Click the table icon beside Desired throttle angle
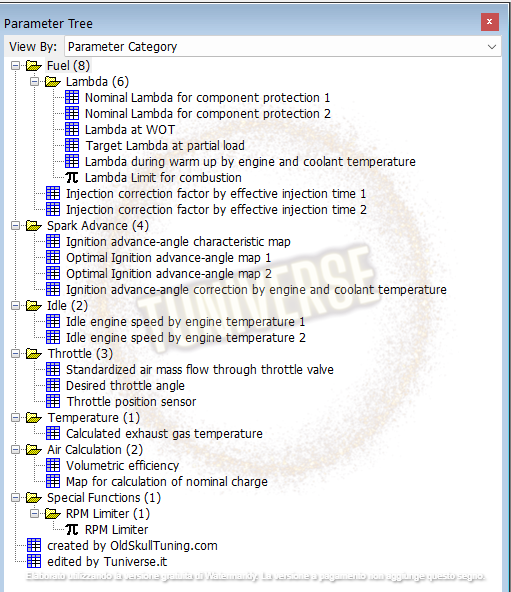Screen dimensions: 511x592 (x=53, y=385)
